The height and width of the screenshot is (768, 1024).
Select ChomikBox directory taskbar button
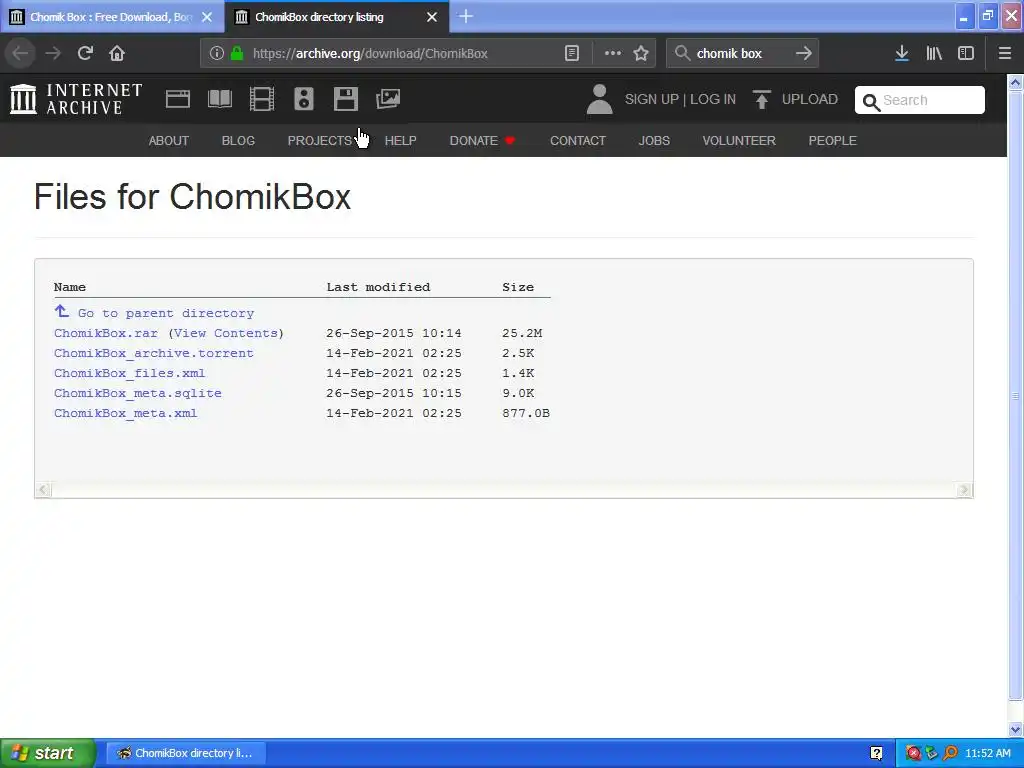[185, 753]
